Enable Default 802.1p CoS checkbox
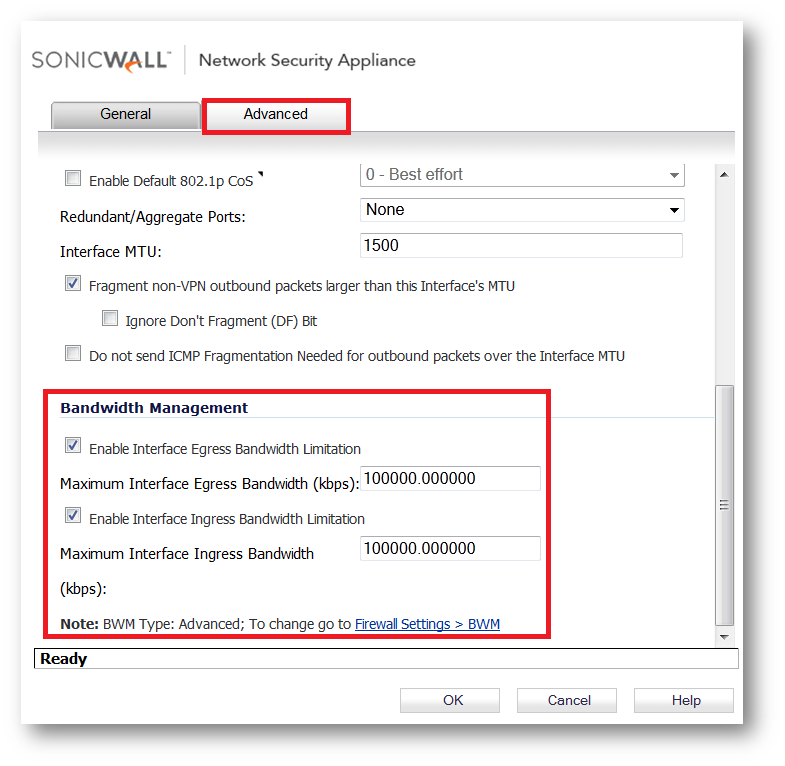The height and width of the screenshot is (766, 785). click(73, 179)
